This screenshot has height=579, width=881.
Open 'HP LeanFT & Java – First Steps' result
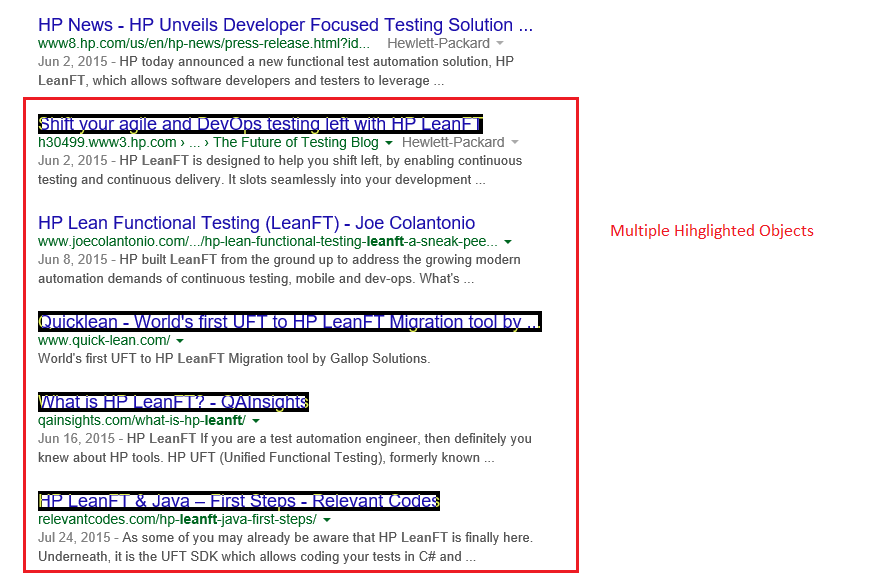238,501
